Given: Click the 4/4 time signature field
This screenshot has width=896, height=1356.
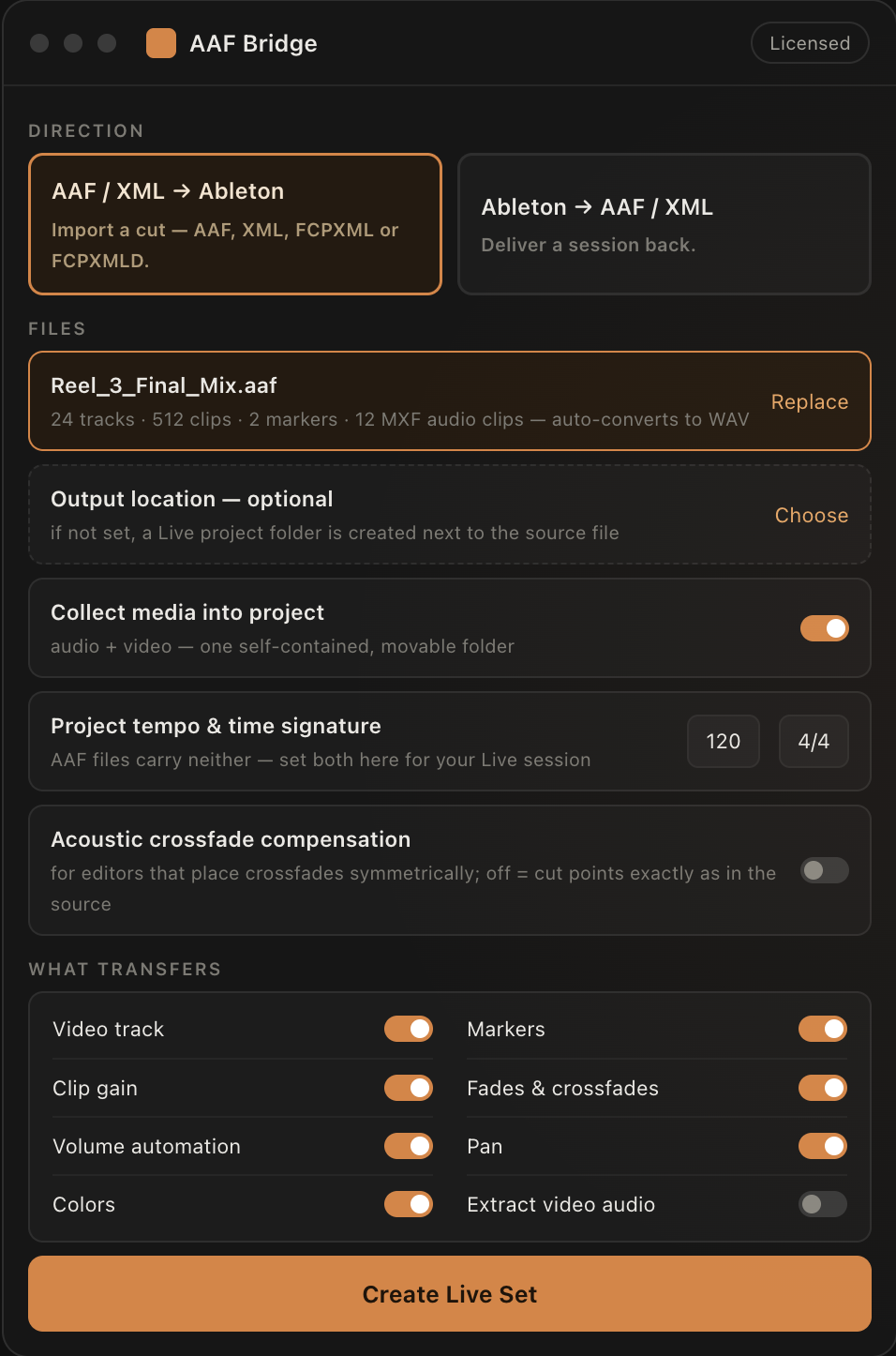Looking at the screenshot, I should [x=814, y=741].
